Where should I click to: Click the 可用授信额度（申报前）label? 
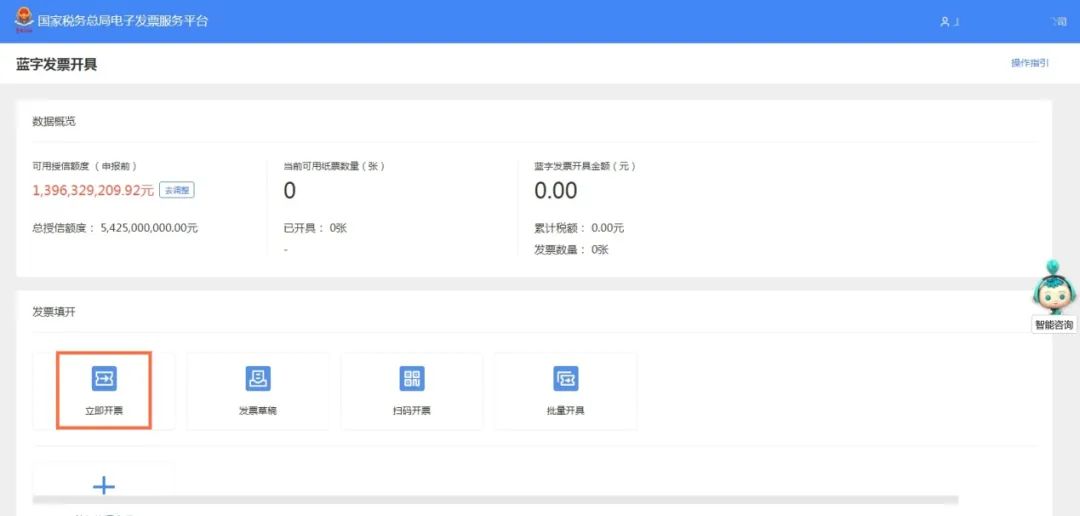pos(85,166)
